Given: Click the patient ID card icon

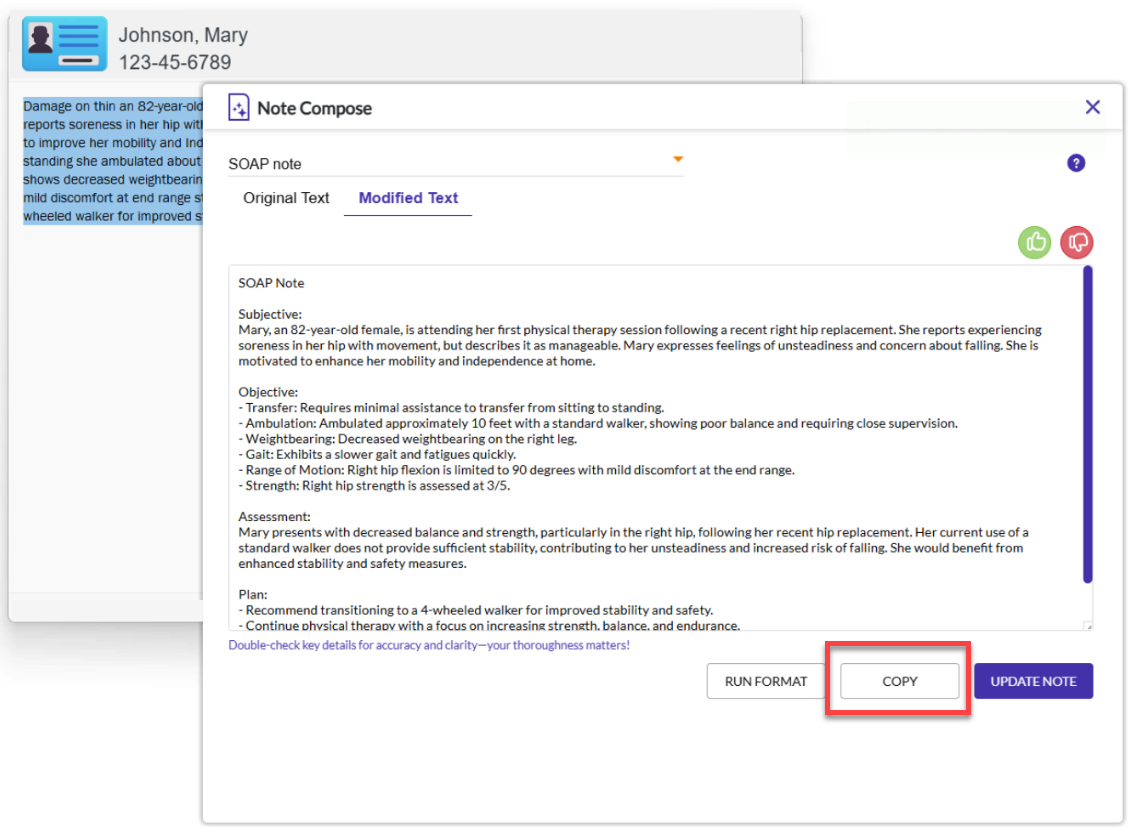Looking at the screenshot, I should pos(64,43).
